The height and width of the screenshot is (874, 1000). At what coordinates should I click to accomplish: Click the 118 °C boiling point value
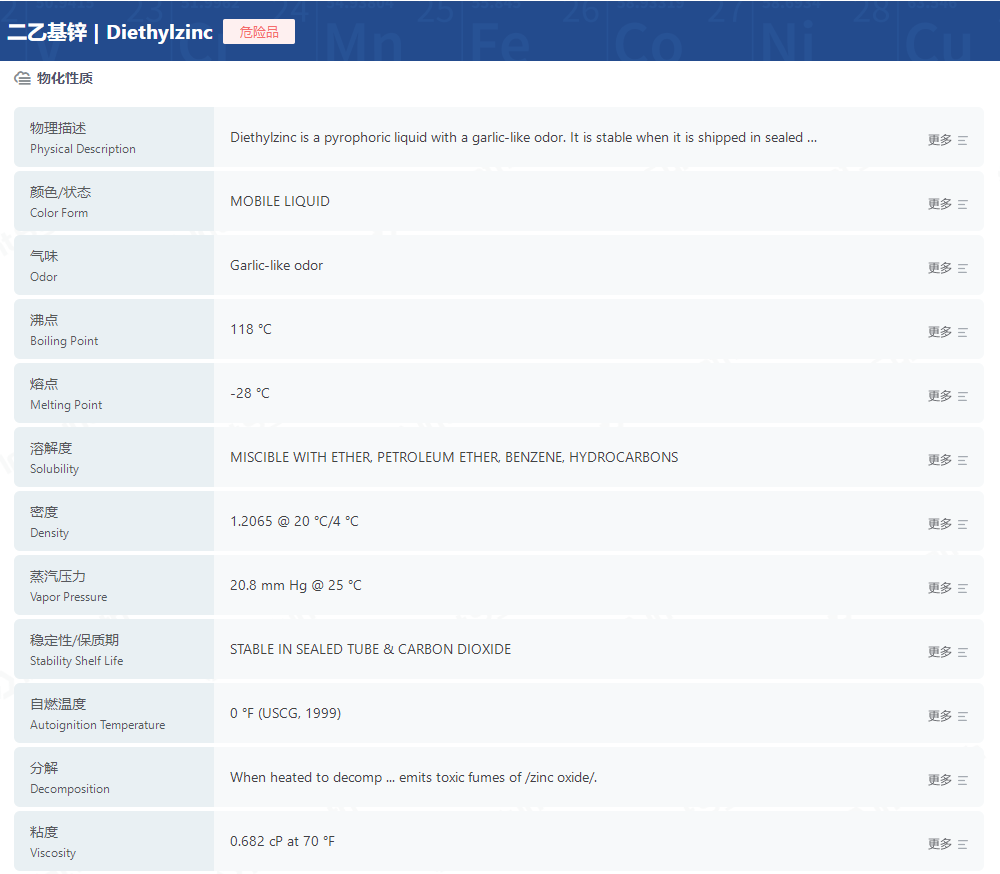[x=251, y=329]
